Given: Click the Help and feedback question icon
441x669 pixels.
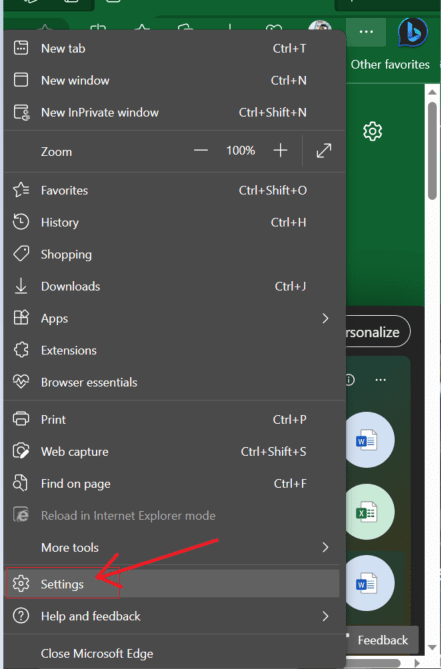Looking at the screenshot, I should (21, 616).
